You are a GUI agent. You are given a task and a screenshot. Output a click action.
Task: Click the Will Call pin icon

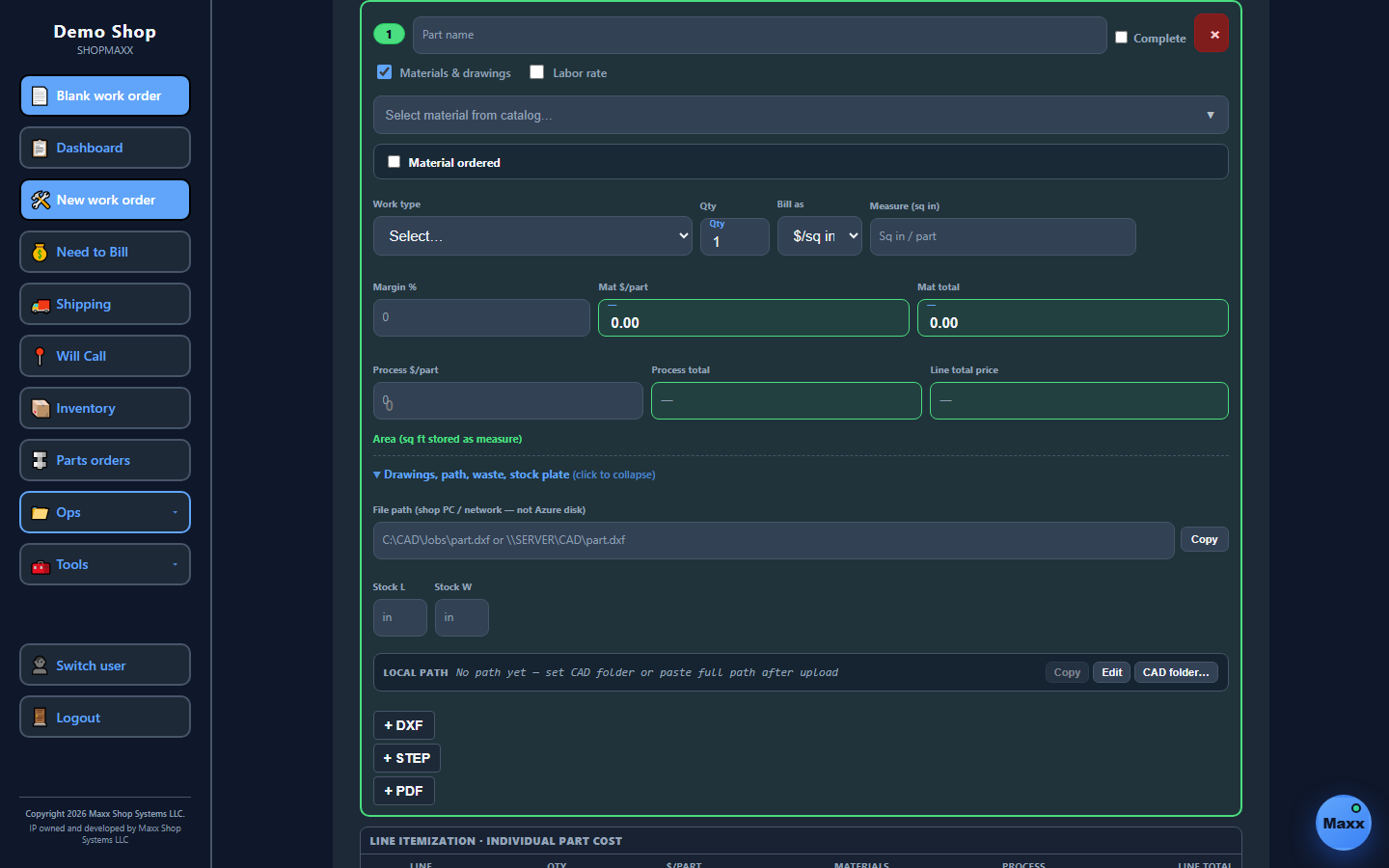[x=40, y=357]
